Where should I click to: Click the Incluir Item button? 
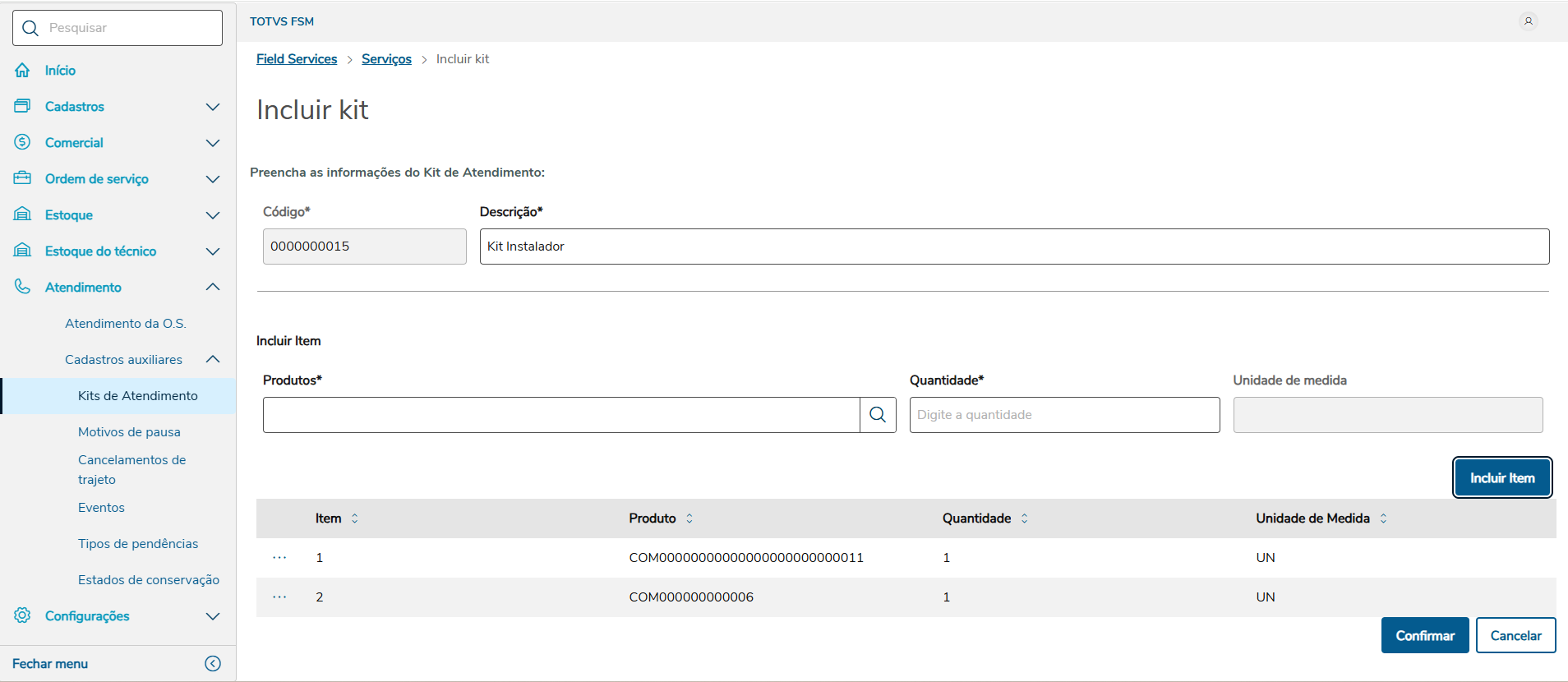point(1502,478)
